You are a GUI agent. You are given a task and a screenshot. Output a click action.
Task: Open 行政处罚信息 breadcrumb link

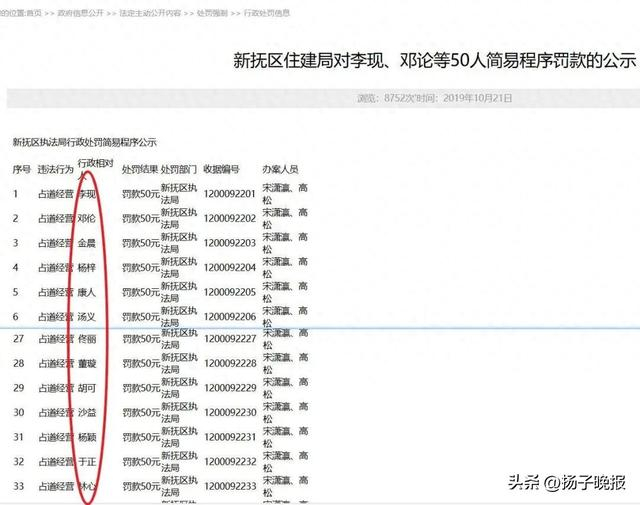(x=267, y=13)
